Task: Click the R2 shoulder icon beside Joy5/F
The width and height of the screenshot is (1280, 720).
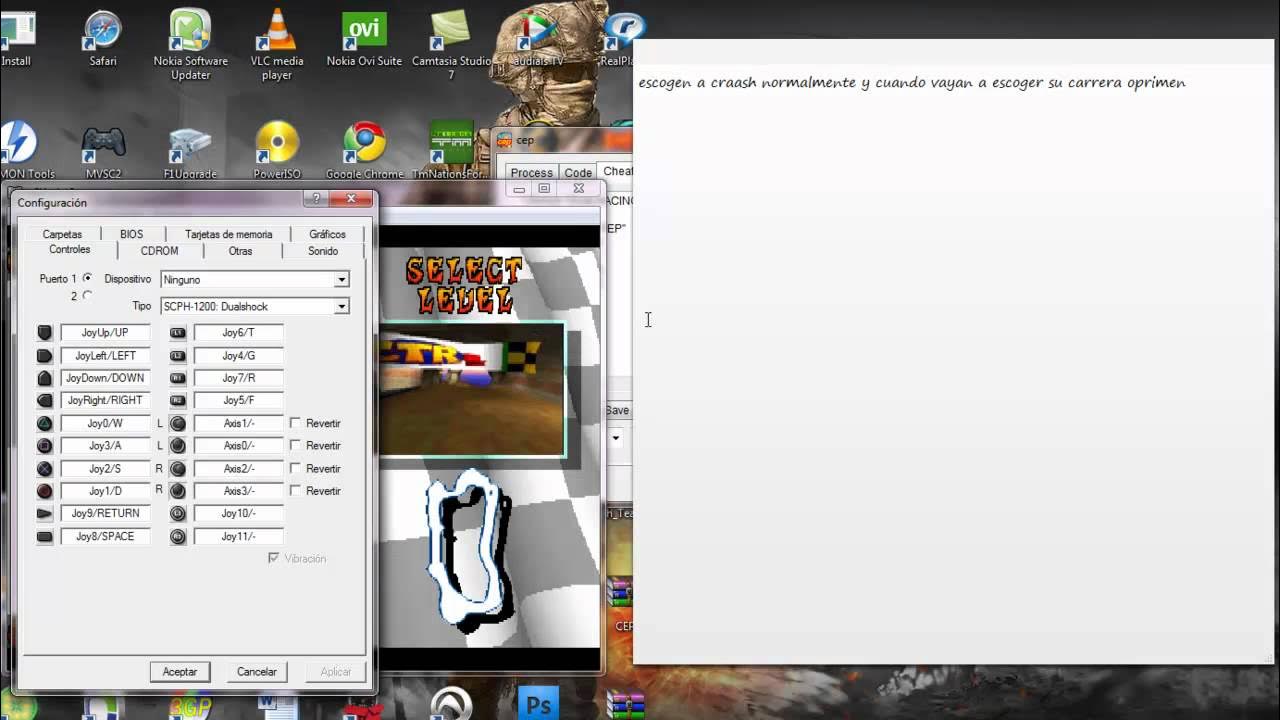Action: coord(178,401)
